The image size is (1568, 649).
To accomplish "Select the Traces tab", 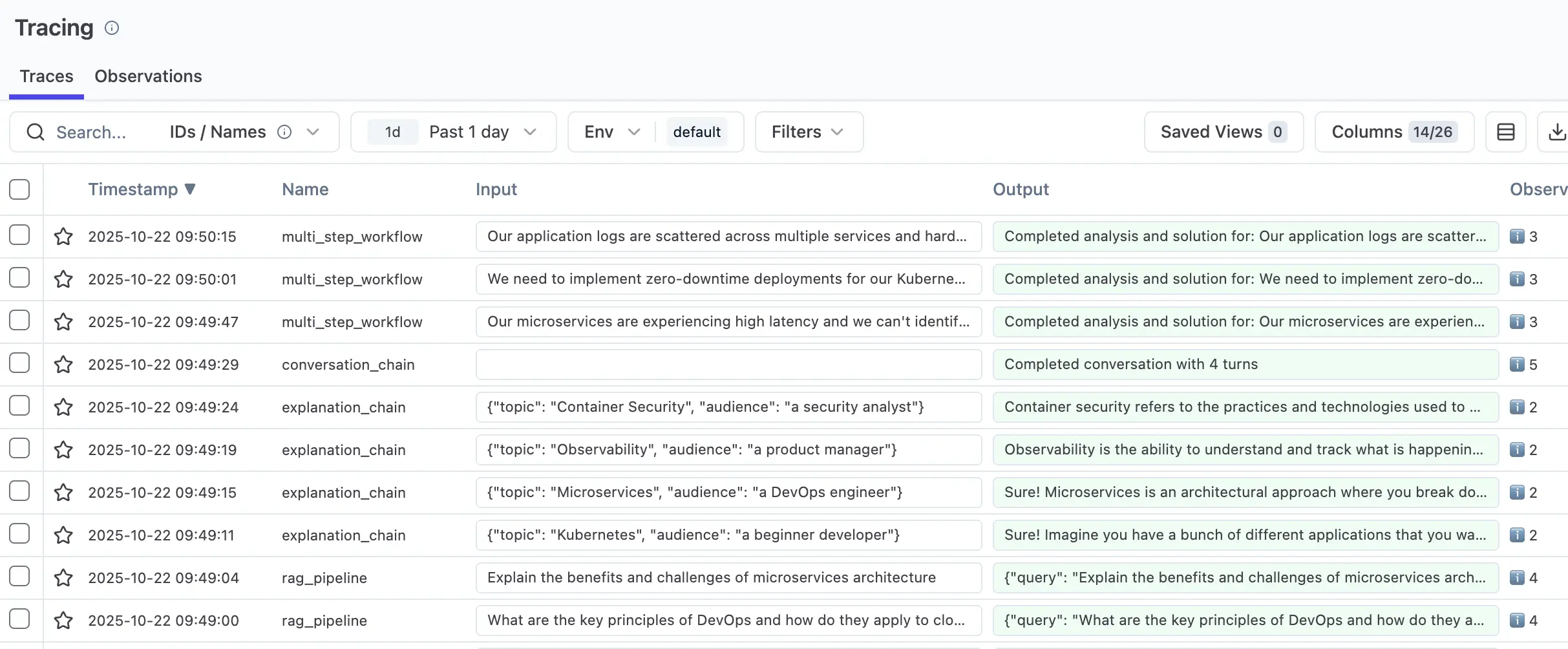I will (47, 76).
